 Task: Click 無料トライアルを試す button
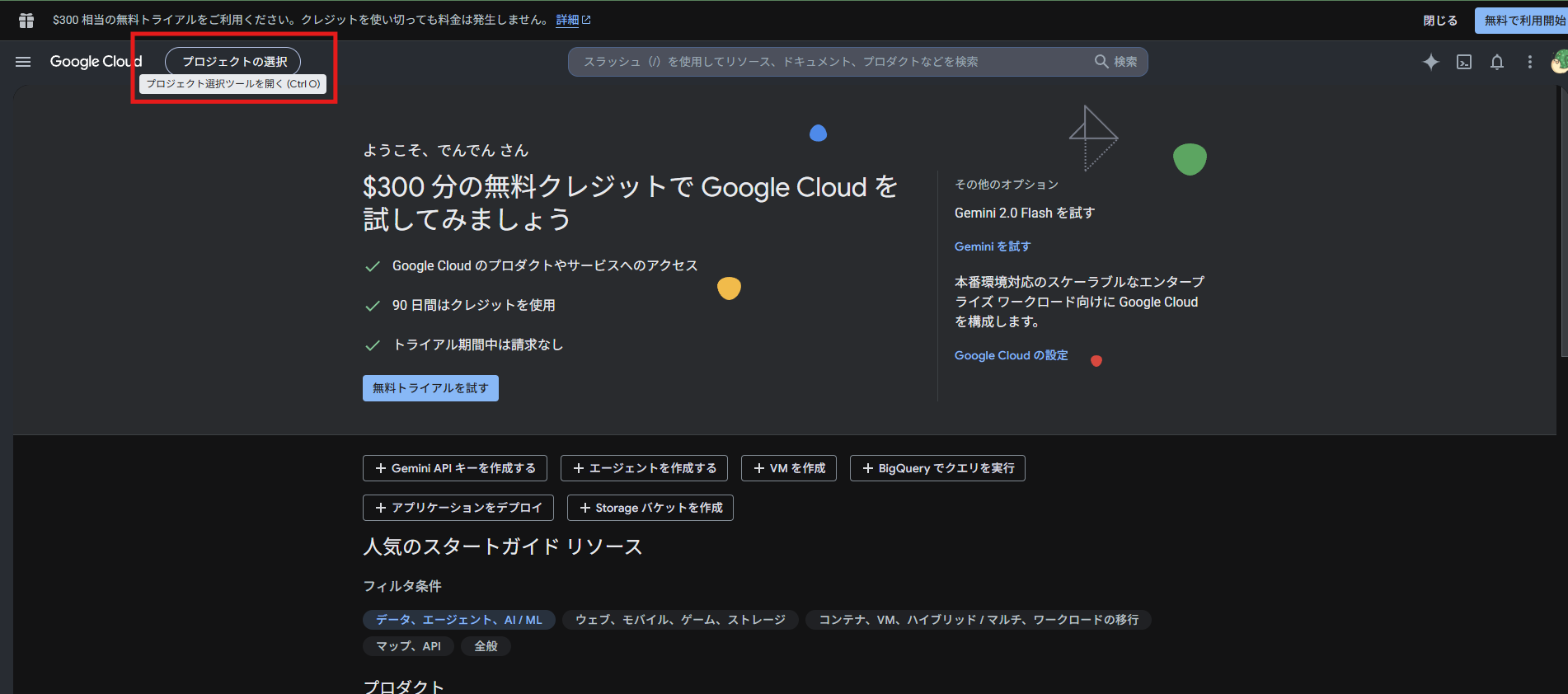coord(430,388)
